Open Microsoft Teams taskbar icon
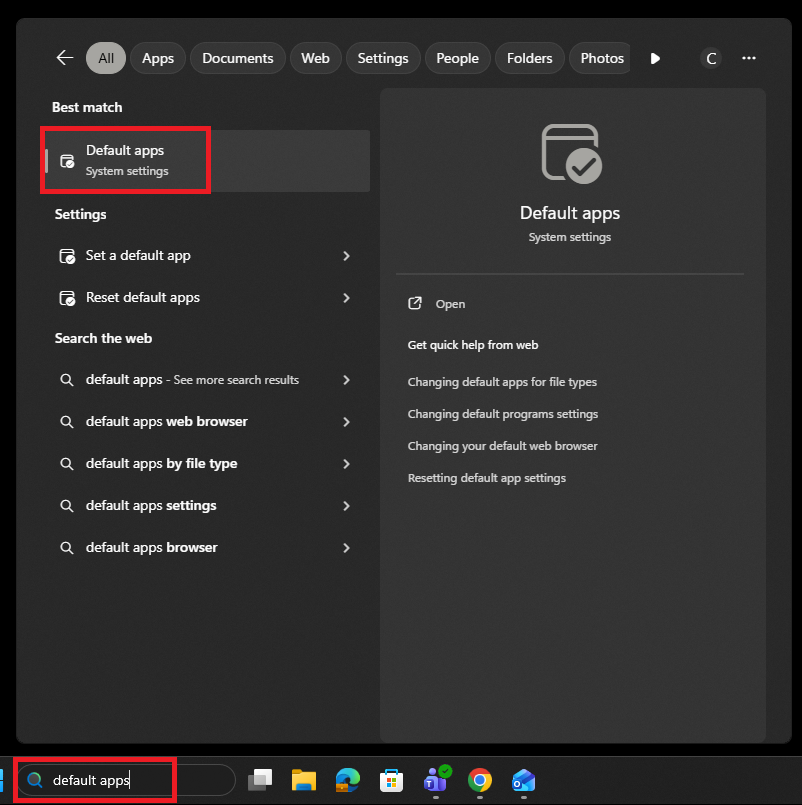The image size is (802, 805). click(436, 780)
